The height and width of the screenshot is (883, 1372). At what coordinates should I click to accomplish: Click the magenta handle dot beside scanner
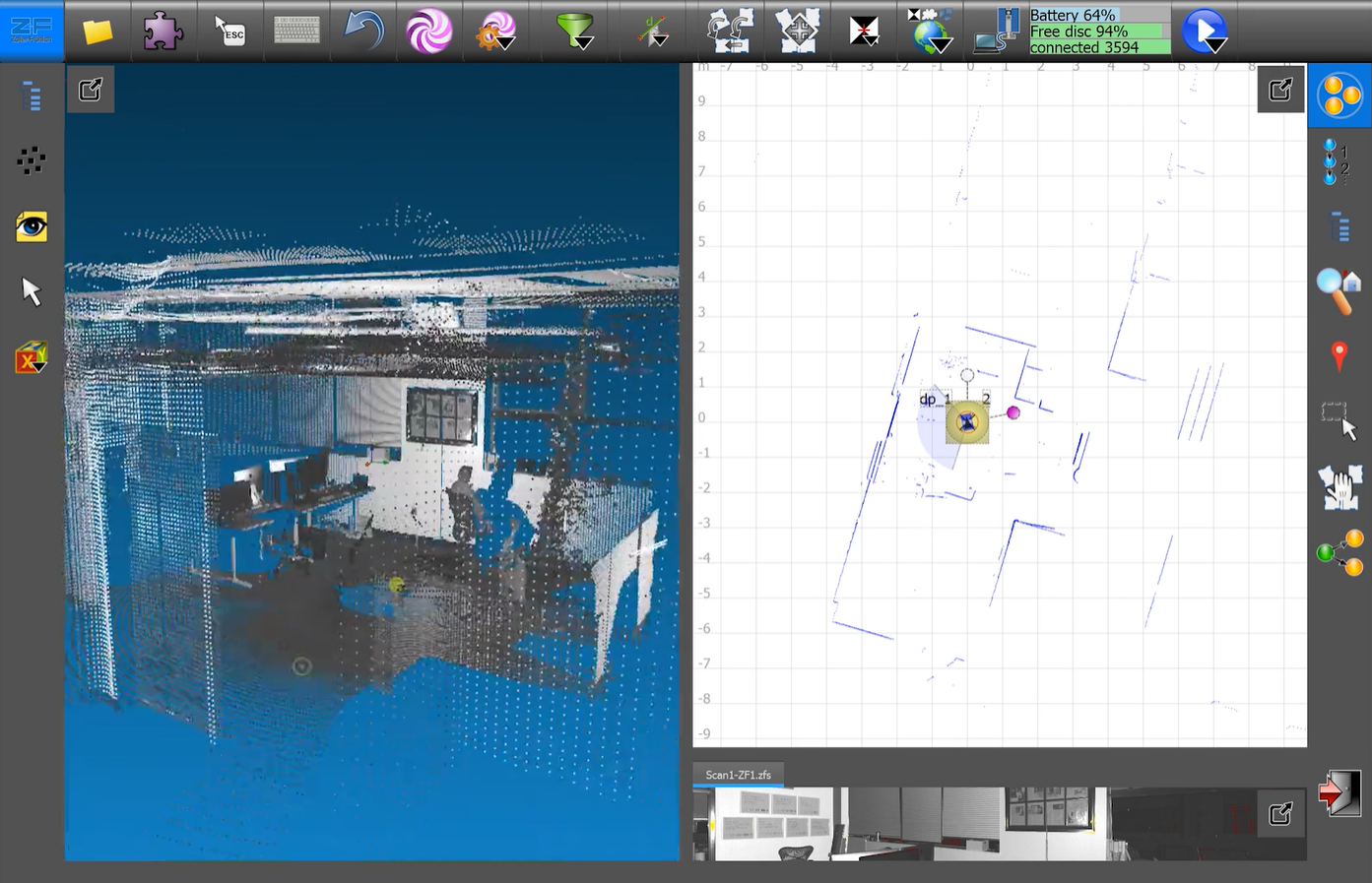pyautogui.click(x=1013, y=412)
